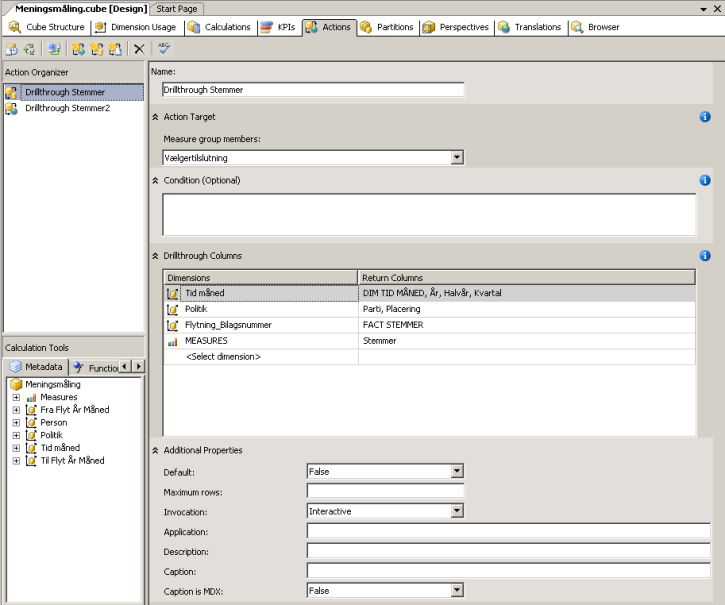Open the Caption is MDX dropdown
Viewport: 725px width, 605px height.
(x=457, y=590)
